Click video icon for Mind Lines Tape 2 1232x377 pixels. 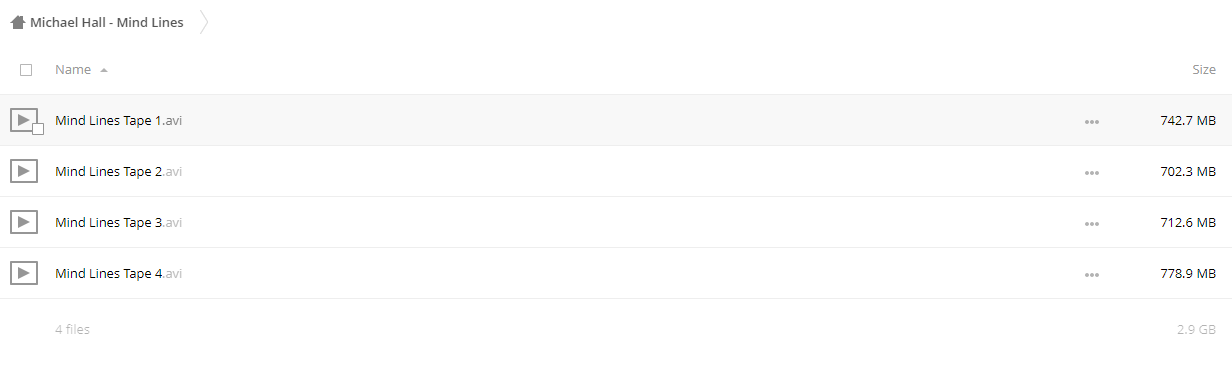point(23,171)
